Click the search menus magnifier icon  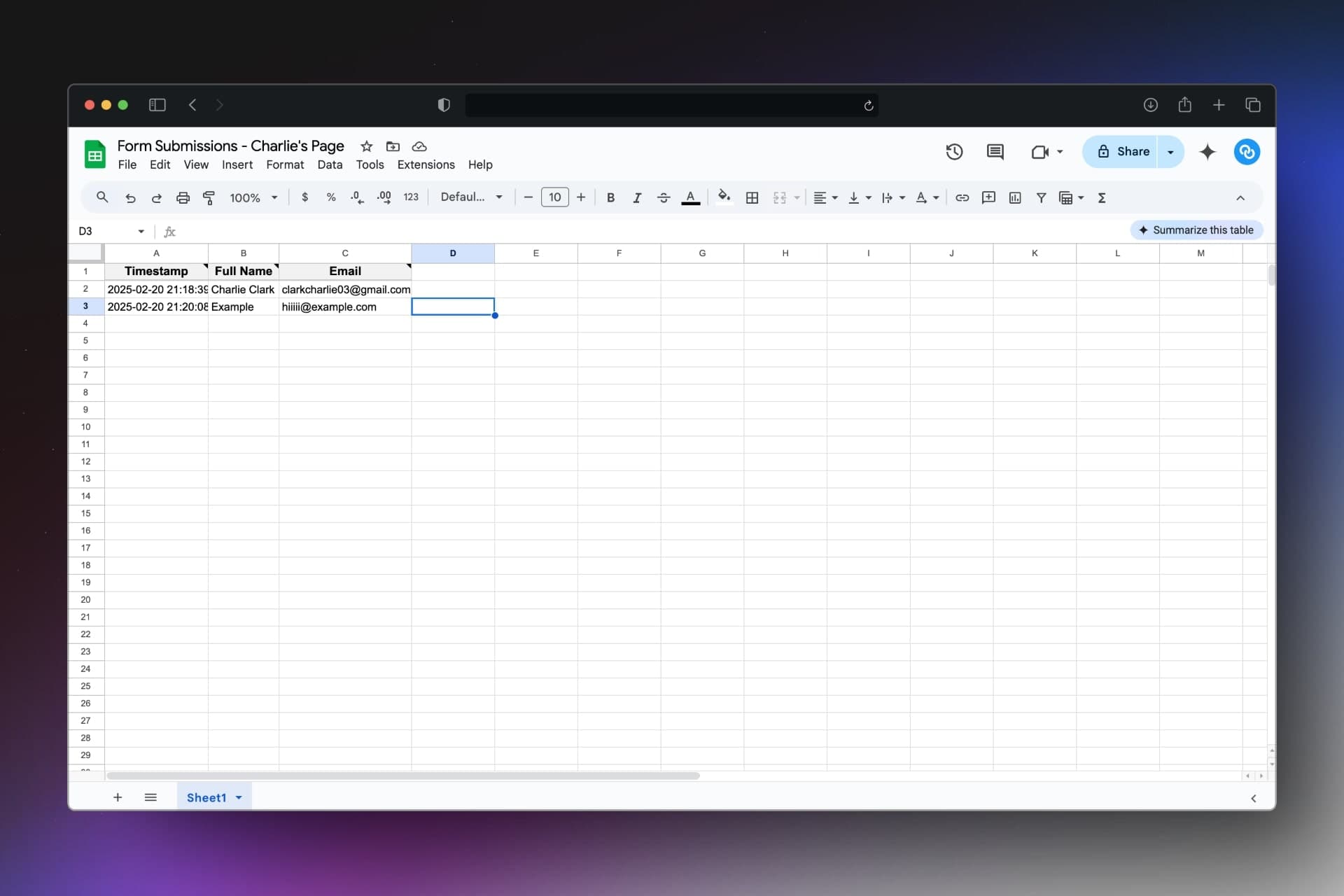pos(102,197)
